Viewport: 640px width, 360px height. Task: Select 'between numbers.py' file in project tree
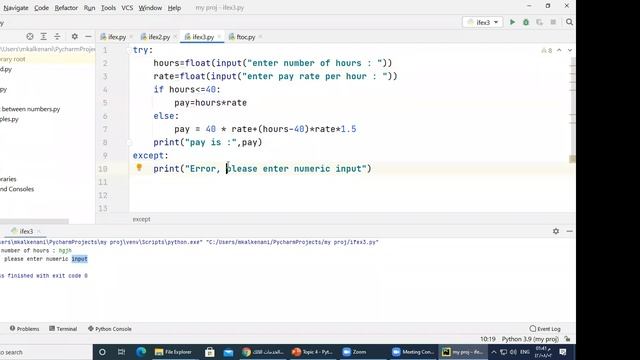(31, 109)
